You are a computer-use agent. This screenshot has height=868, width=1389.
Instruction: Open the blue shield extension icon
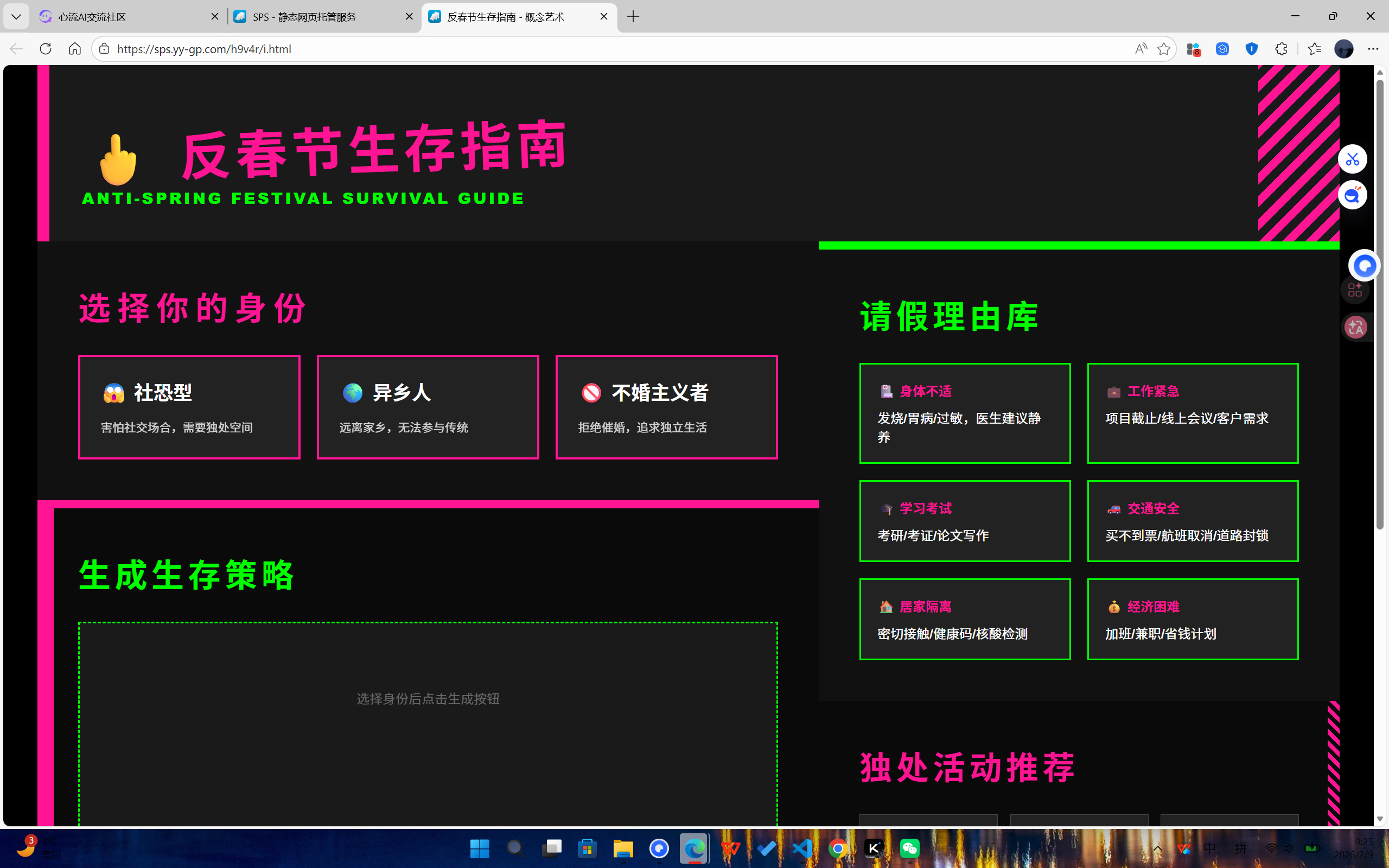pos(1252,49)
